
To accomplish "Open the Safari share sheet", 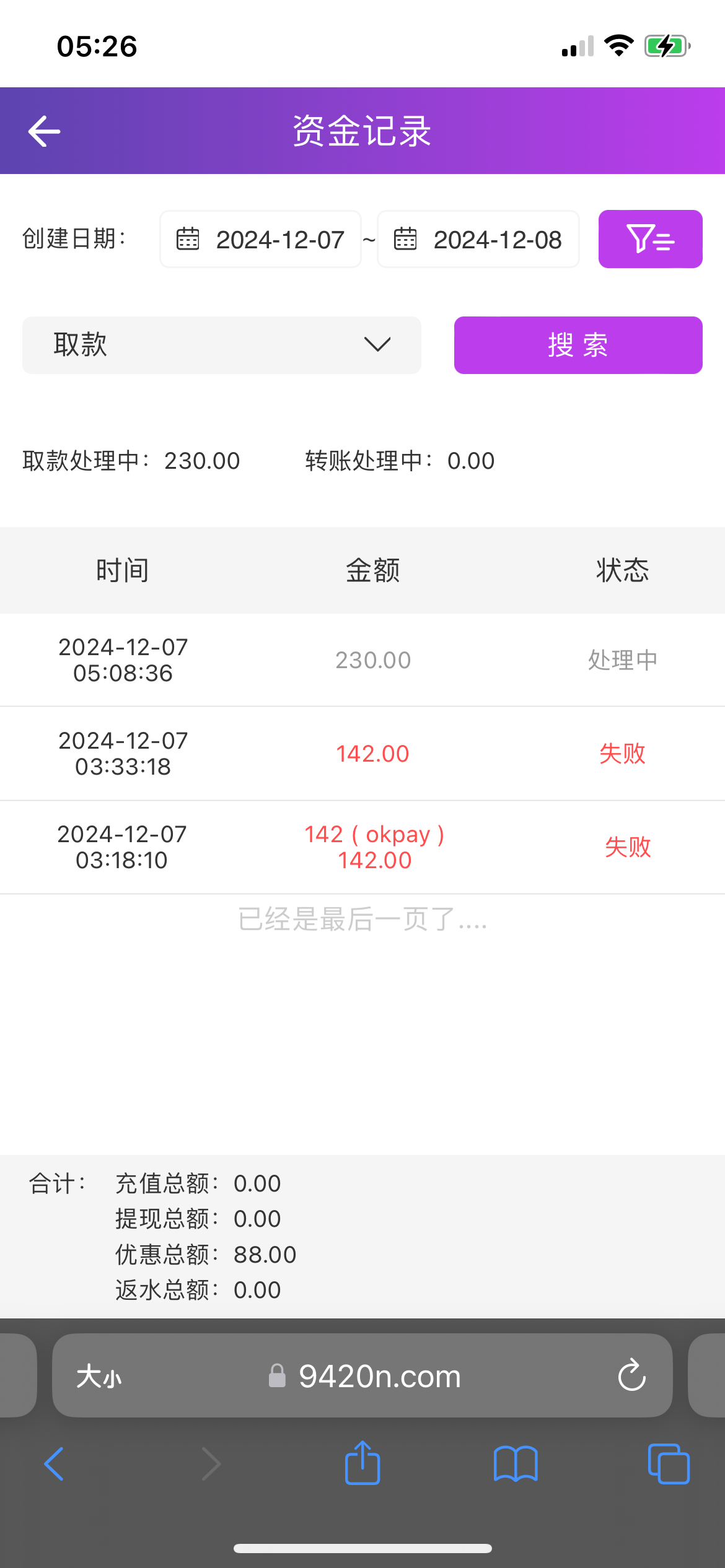I will (x=362, y=1464).
